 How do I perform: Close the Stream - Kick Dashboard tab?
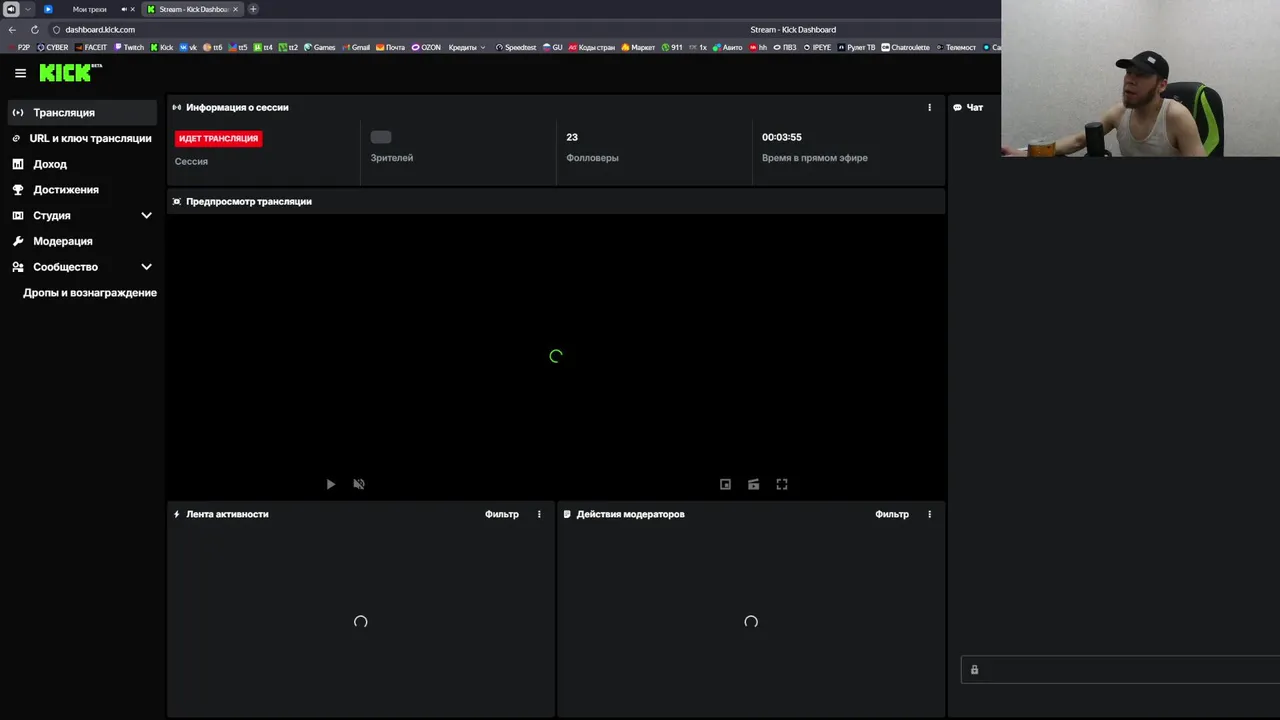(236, 9)
